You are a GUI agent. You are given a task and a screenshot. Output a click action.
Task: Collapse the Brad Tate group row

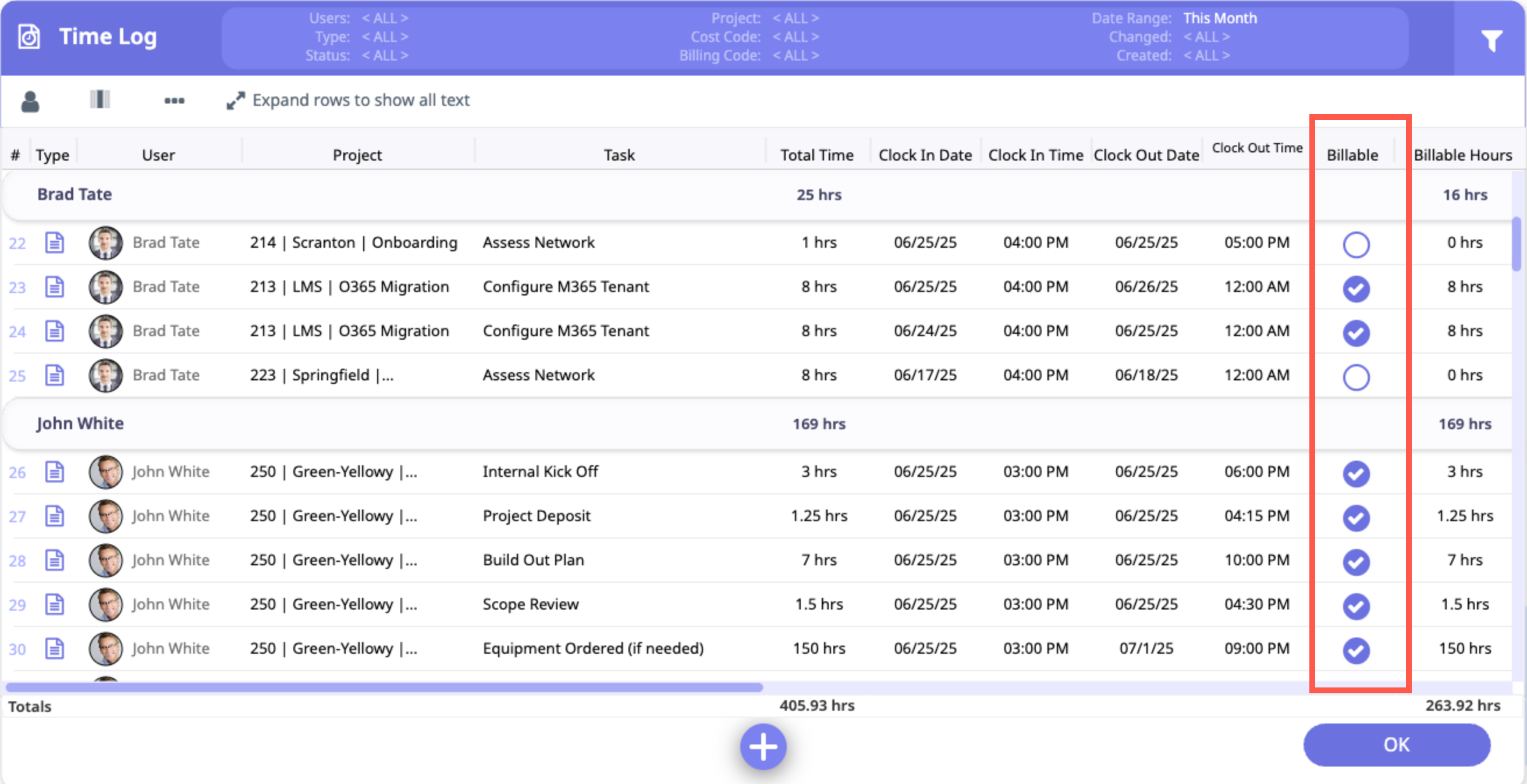pos(74,194)
